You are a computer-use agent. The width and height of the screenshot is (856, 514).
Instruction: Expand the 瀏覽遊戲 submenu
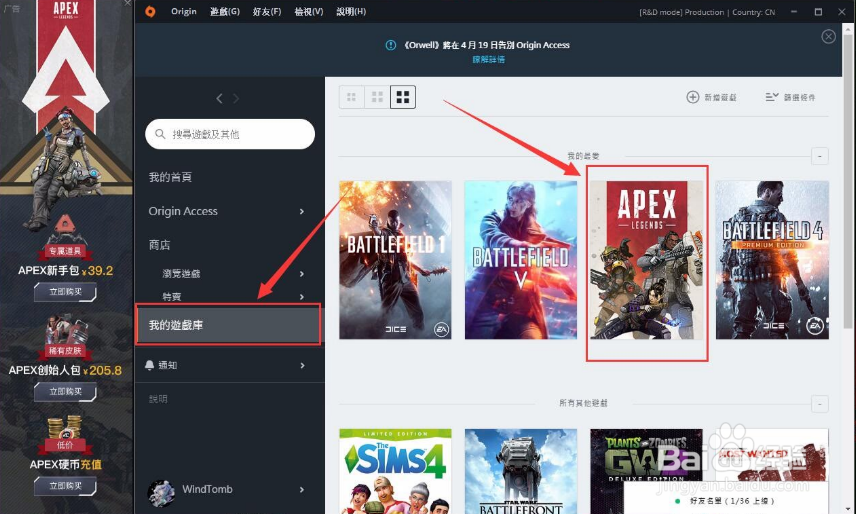[x=301, y=274]
